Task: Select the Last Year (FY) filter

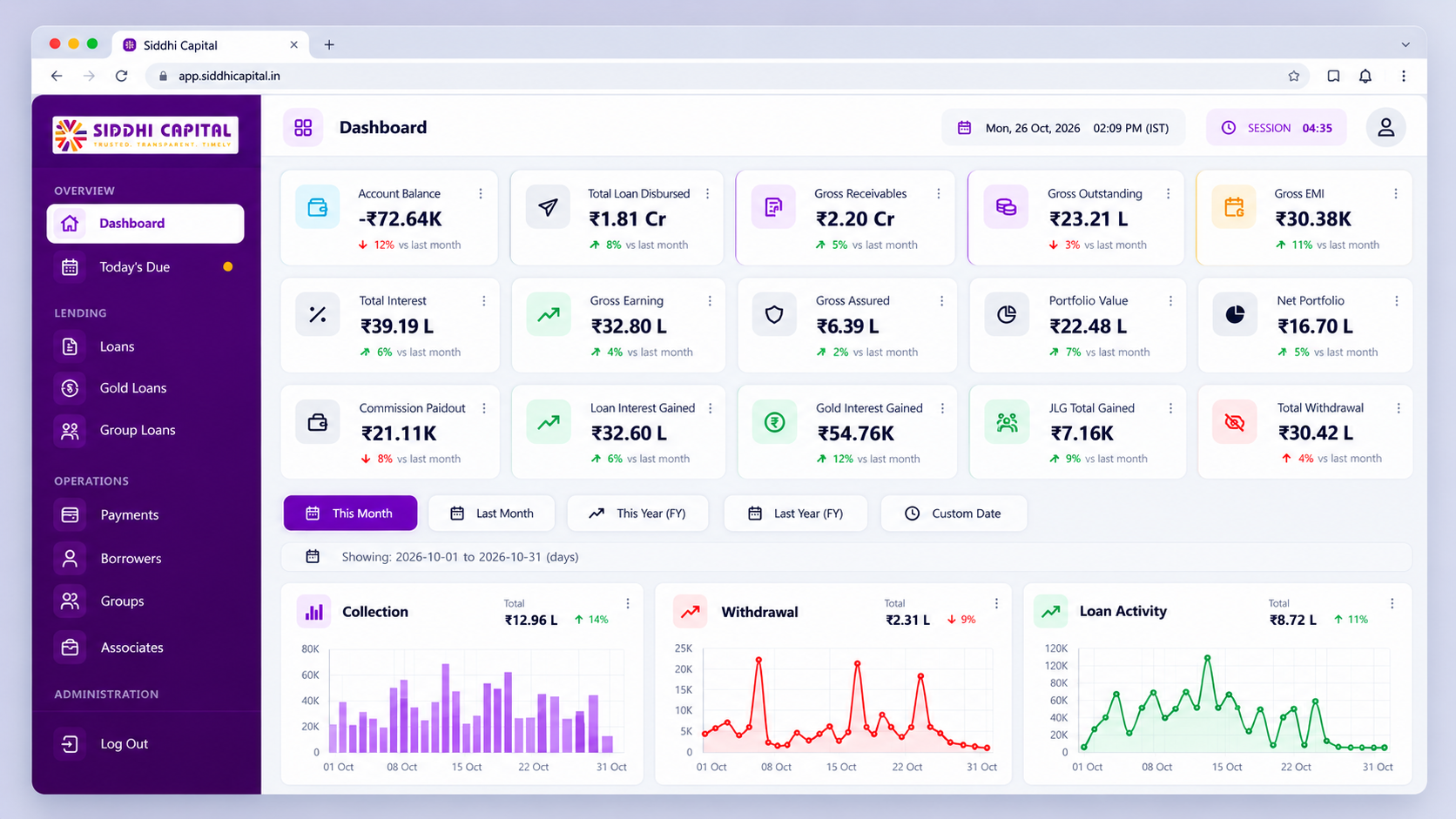Action: coord(796,514)
